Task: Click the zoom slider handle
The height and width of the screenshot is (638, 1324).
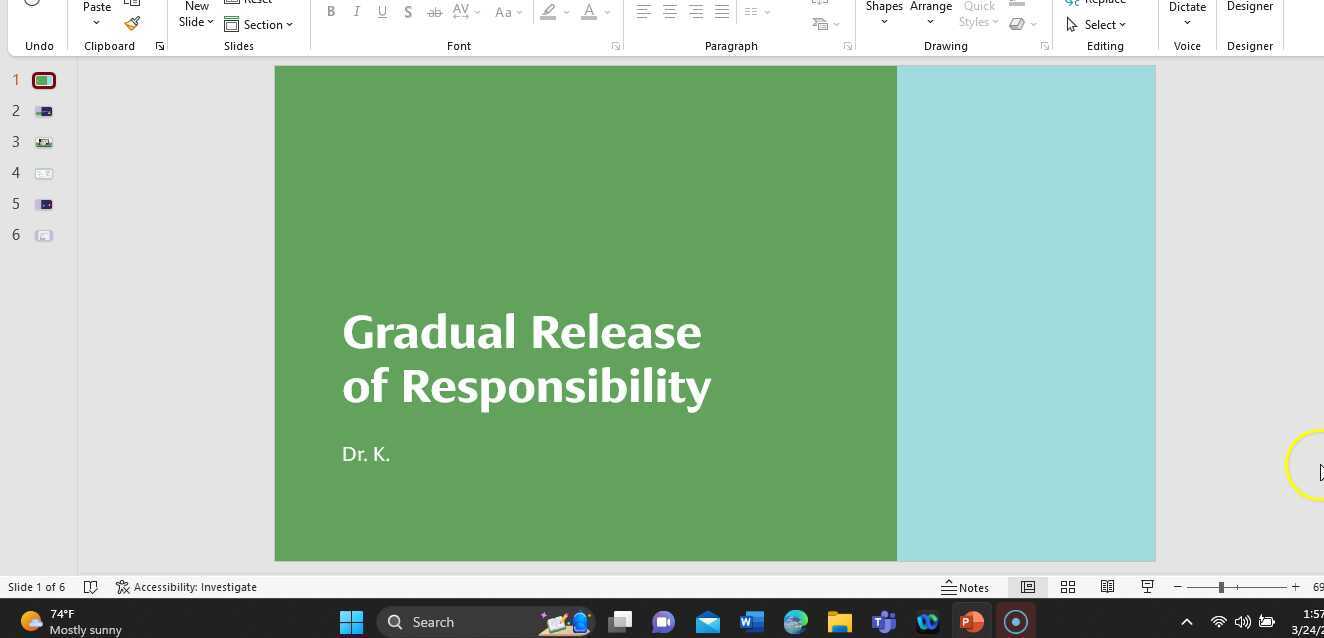Action: click(x=1221, y=587)
